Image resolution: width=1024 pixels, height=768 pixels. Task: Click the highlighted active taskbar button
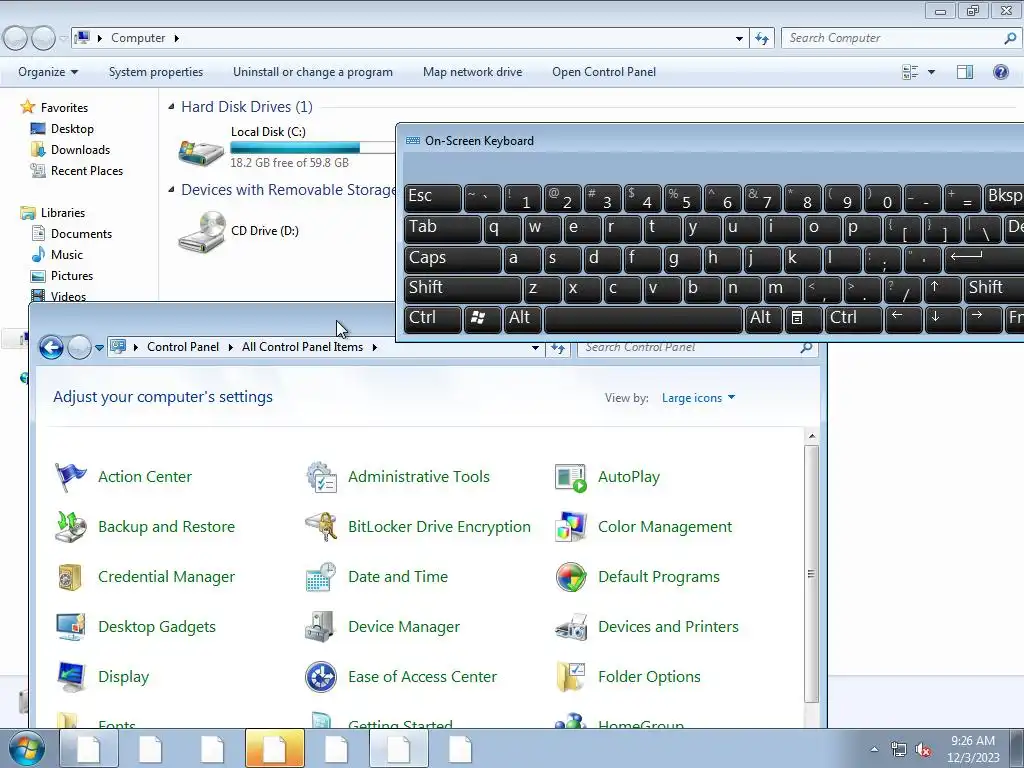(x=274, y=748)
